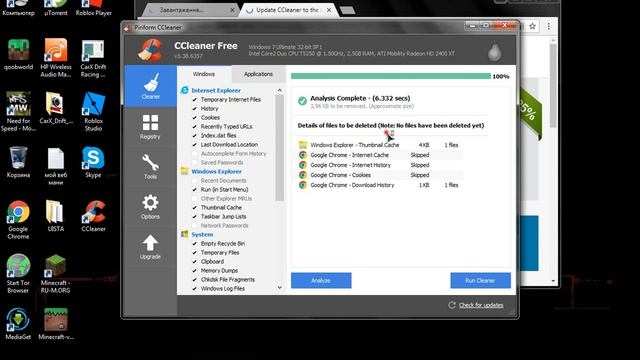
Task: Click the System group heading
Action: pos(202,234)
